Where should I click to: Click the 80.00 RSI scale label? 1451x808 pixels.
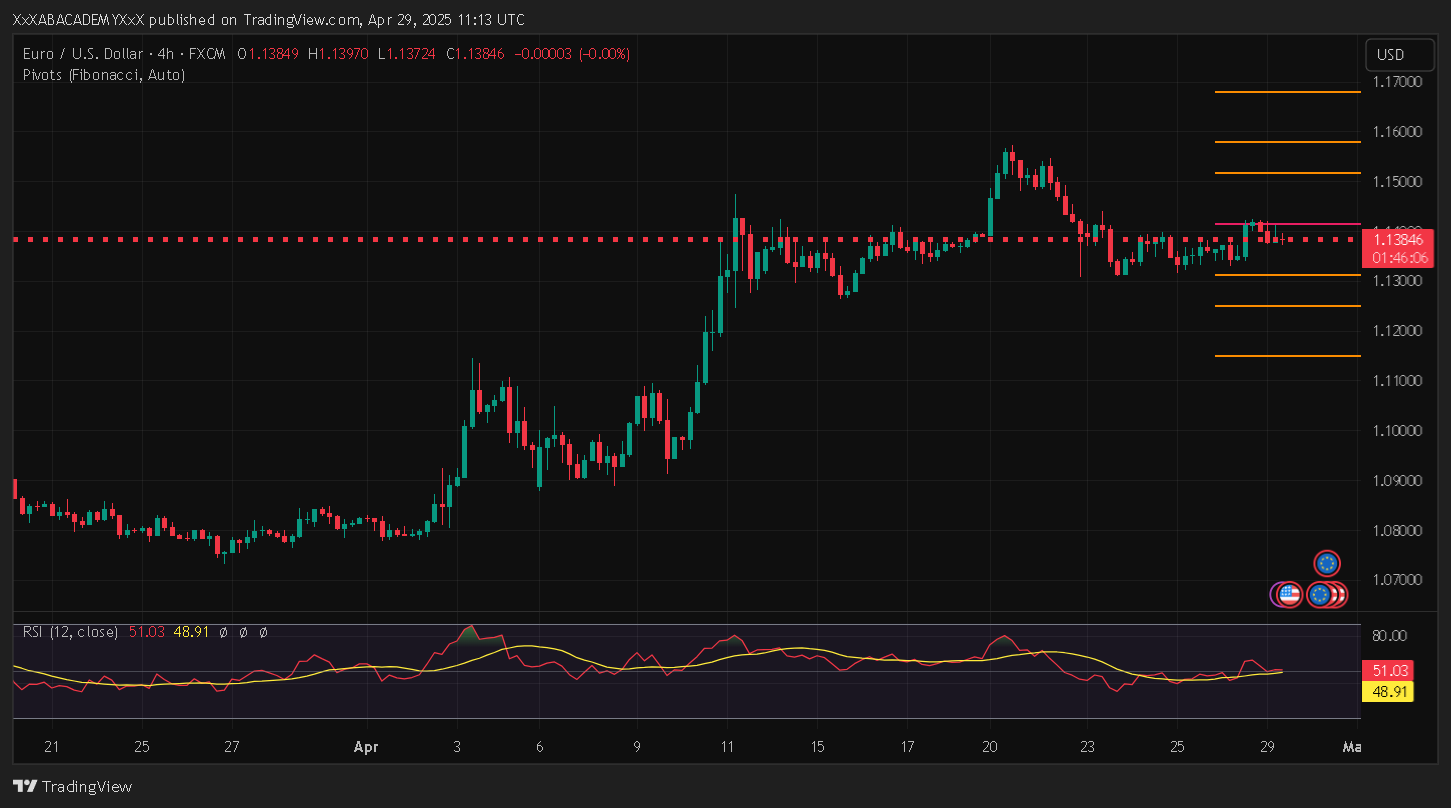point(1391,635)
